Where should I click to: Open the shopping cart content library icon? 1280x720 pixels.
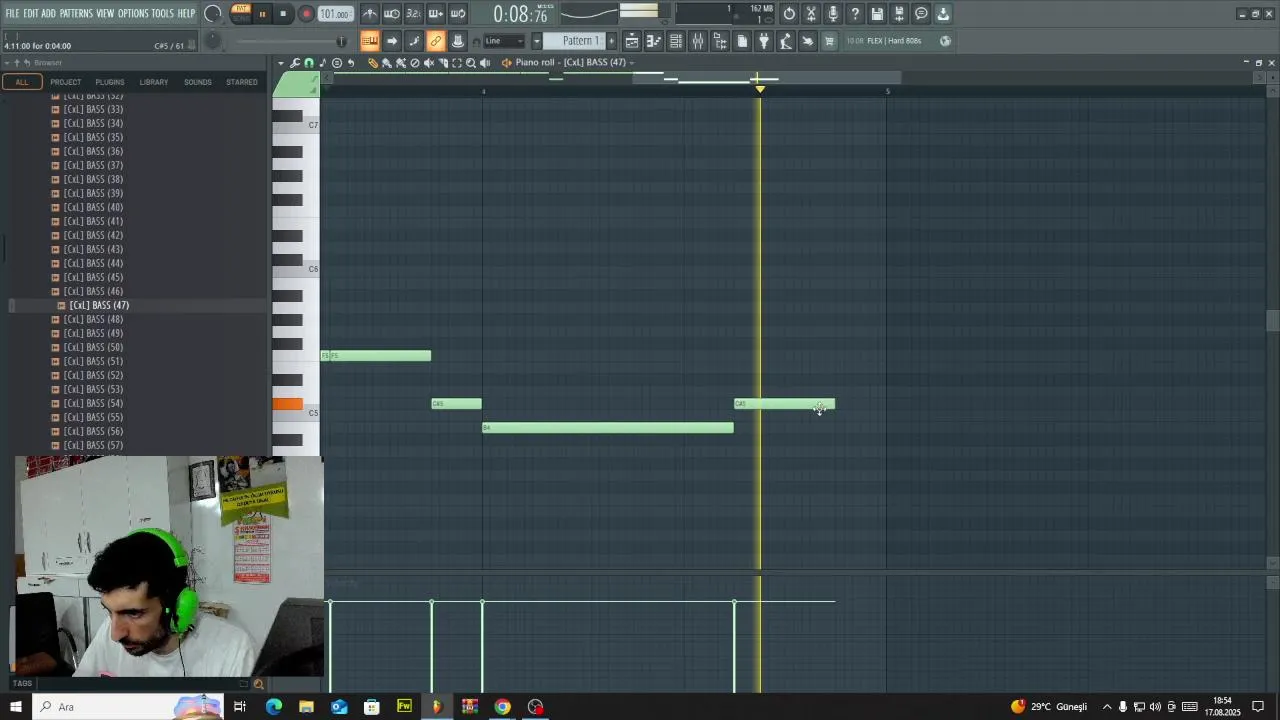point(829,41)
